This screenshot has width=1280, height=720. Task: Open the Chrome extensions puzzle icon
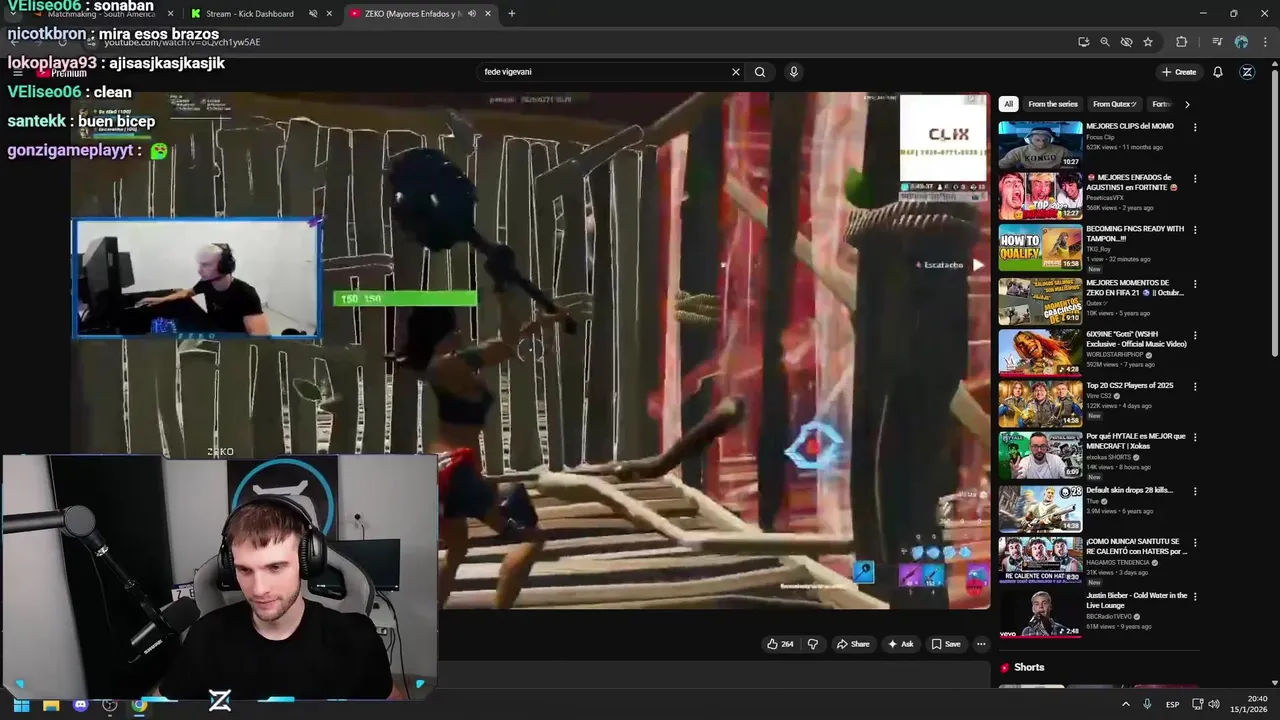point(1182,42)
